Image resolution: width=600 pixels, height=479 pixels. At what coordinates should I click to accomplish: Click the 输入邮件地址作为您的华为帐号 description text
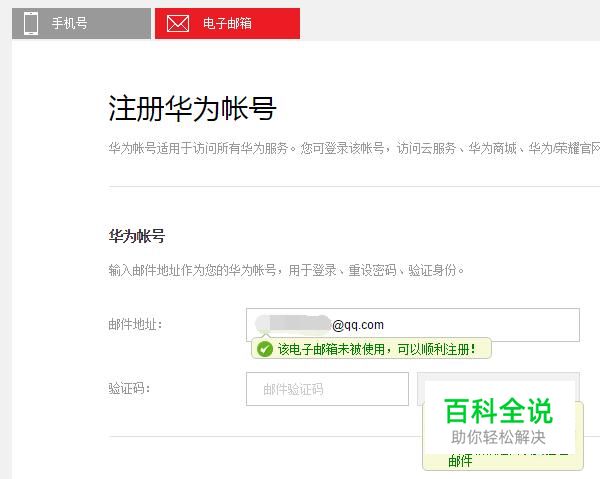pyautogui.click(x=286, y=270)
